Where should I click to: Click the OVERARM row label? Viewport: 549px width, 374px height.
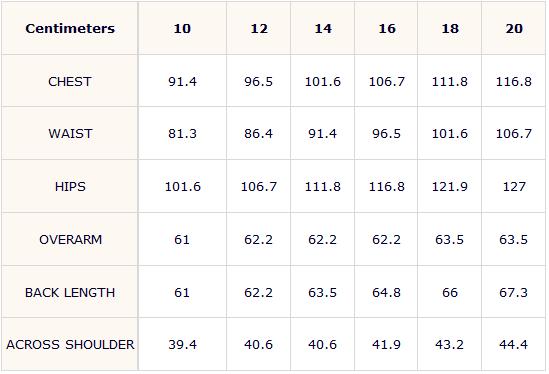tap(70, 240)
